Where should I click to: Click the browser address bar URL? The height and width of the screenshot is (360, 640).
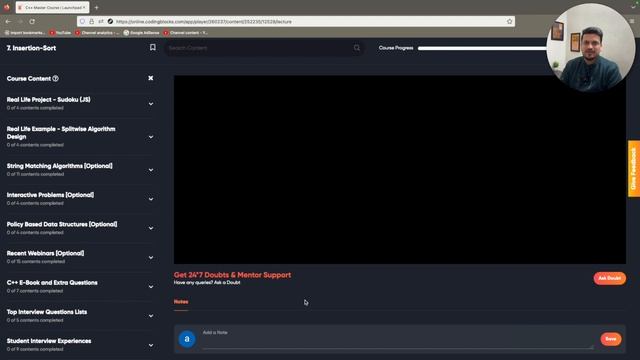204,22
